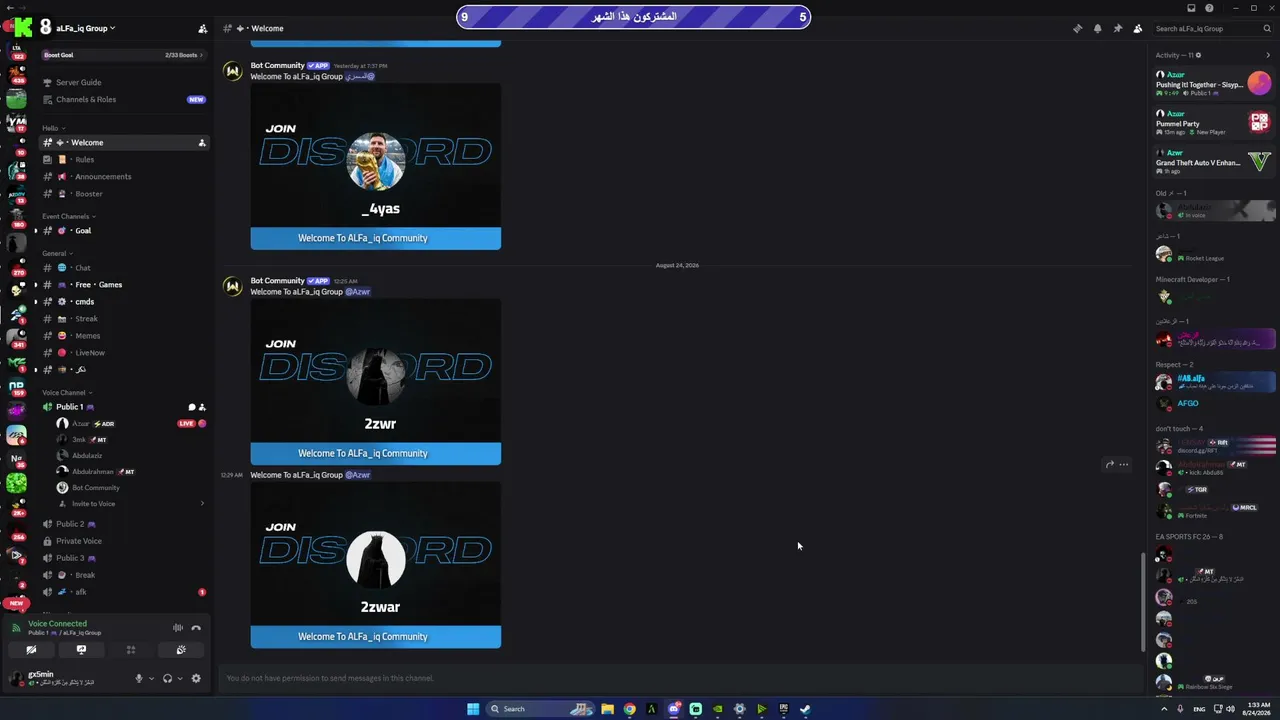
Task: Collapse the Voice Channel category
Action: click(x=66, y=392)
